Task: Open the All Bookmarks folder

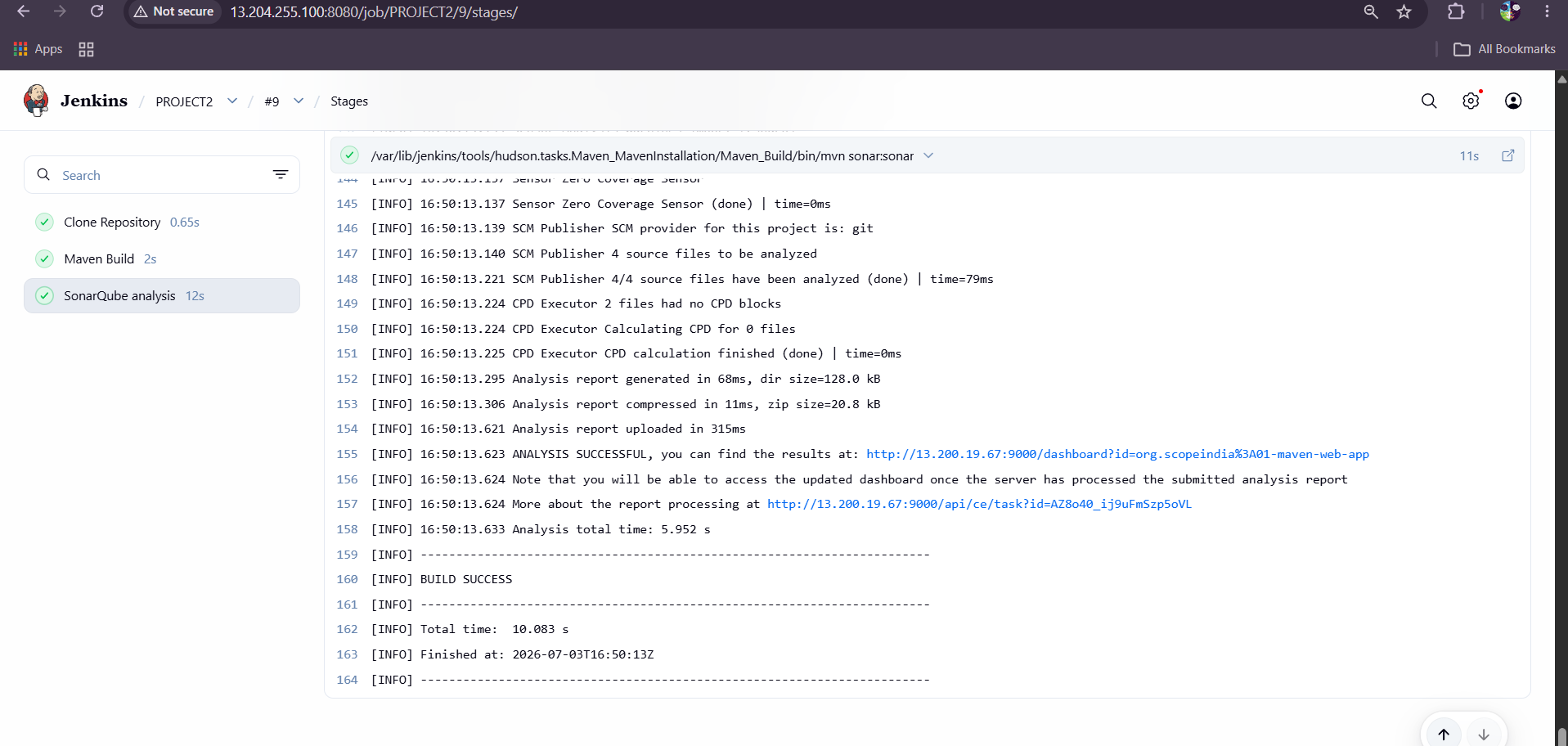Action: [1505, 49]
